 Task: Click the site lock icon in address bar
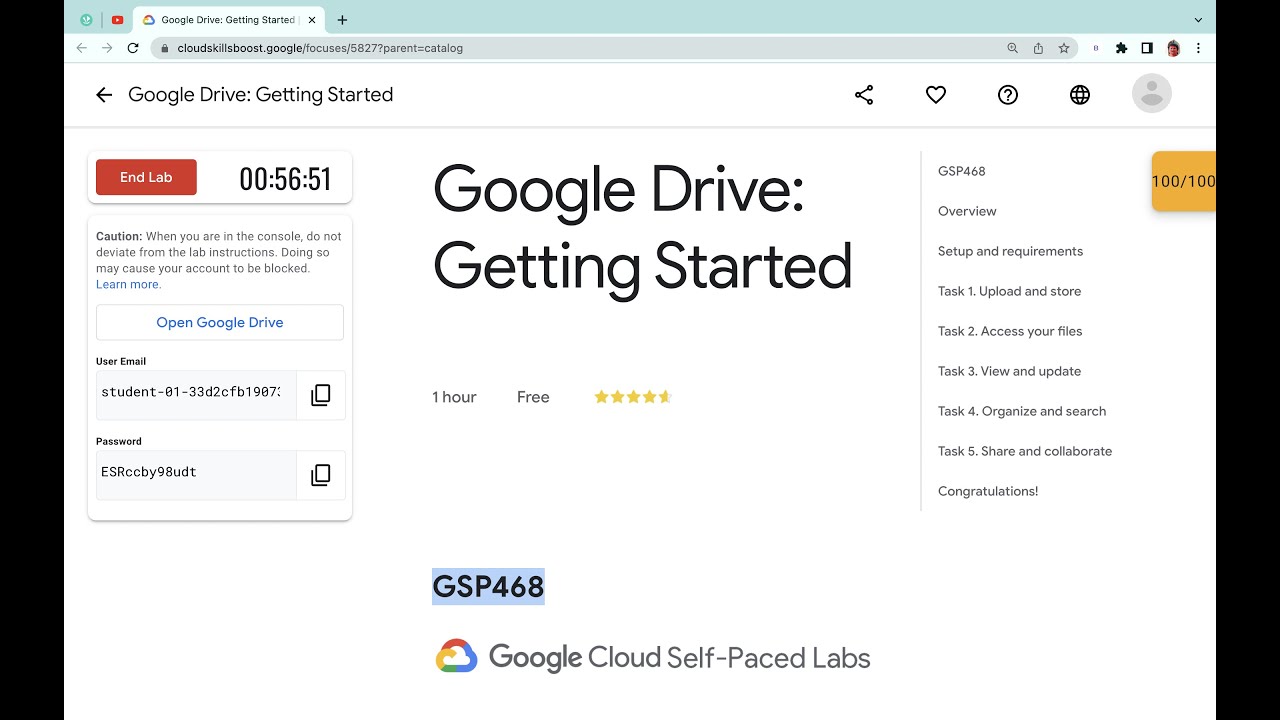point(165,48)
